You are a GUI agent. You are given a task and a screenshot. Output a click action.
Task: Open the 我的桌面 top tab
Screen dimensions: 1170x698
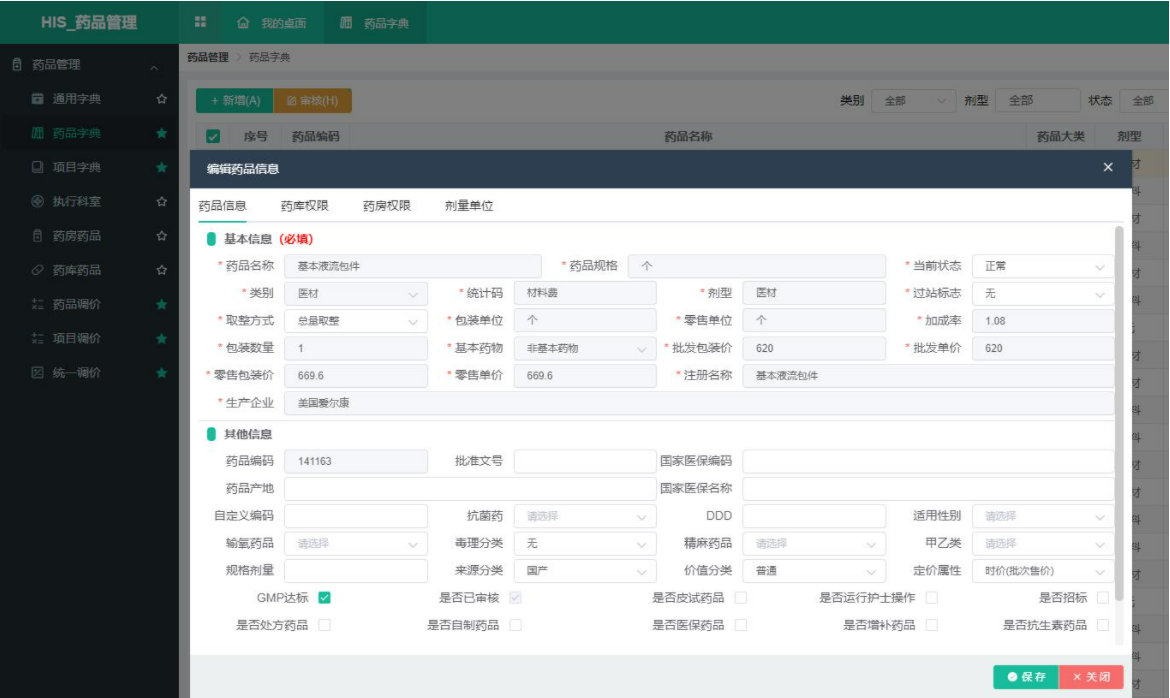point(273,23)
